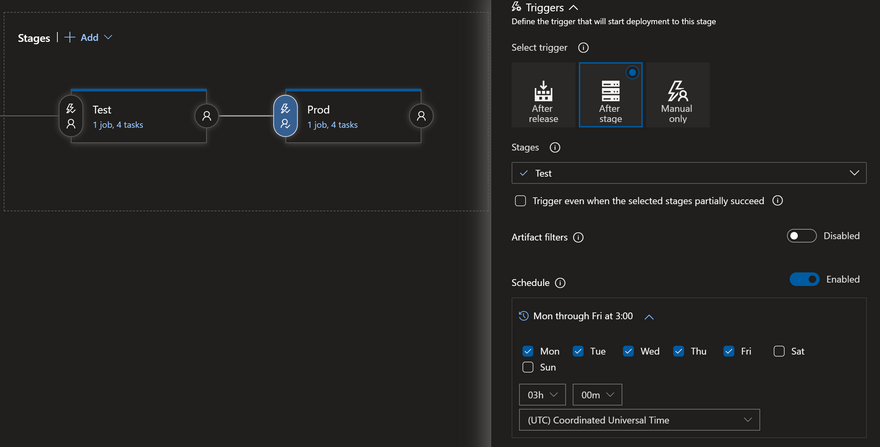Click Prod stage post-deployment conditions icon
This screenshot has height=447, width=880.
[x=421, y=116]
